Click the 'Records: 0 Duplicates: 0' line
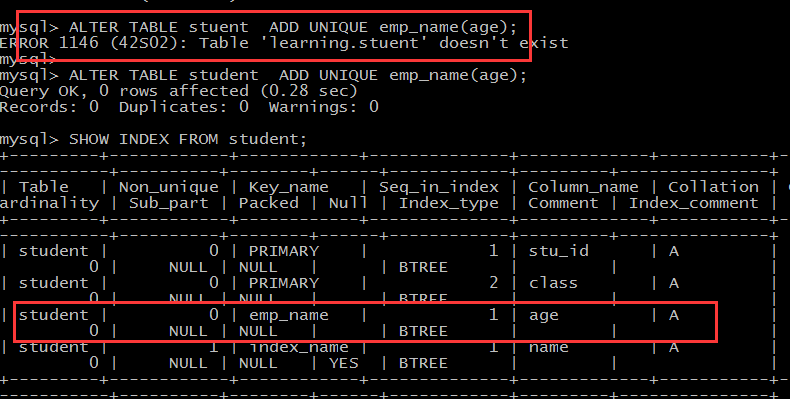 point(124,107)
